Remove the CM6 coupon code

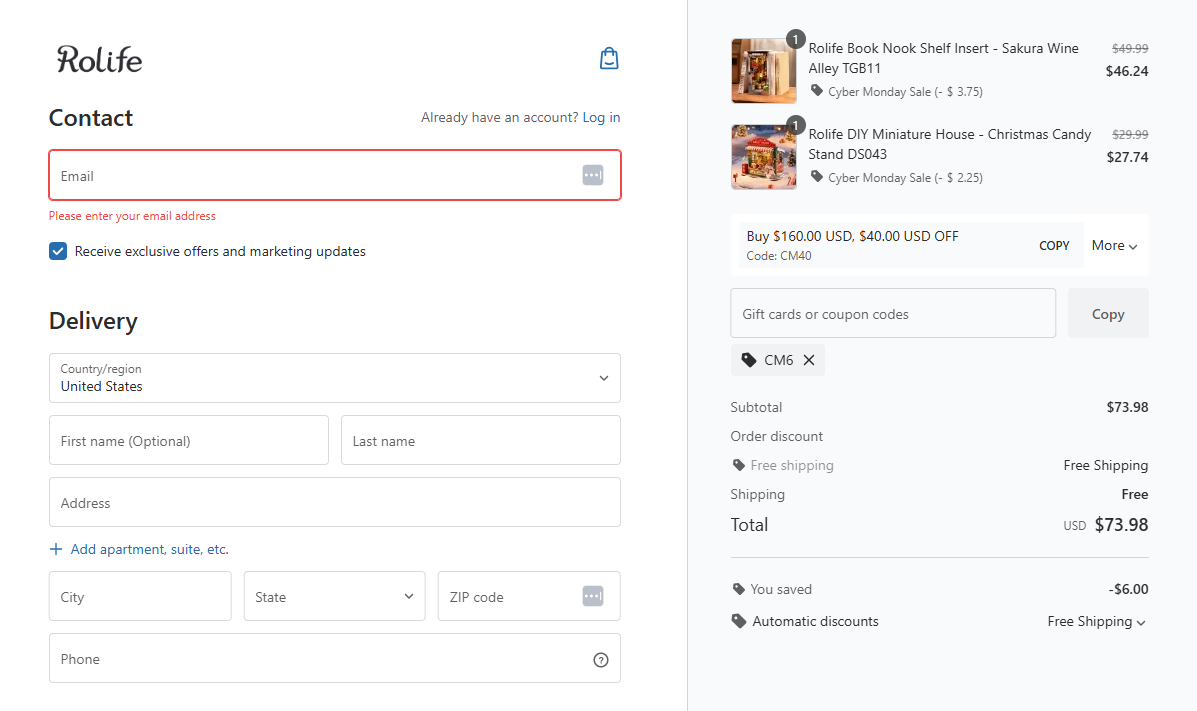pyautogui.click(x=809, y=360)
